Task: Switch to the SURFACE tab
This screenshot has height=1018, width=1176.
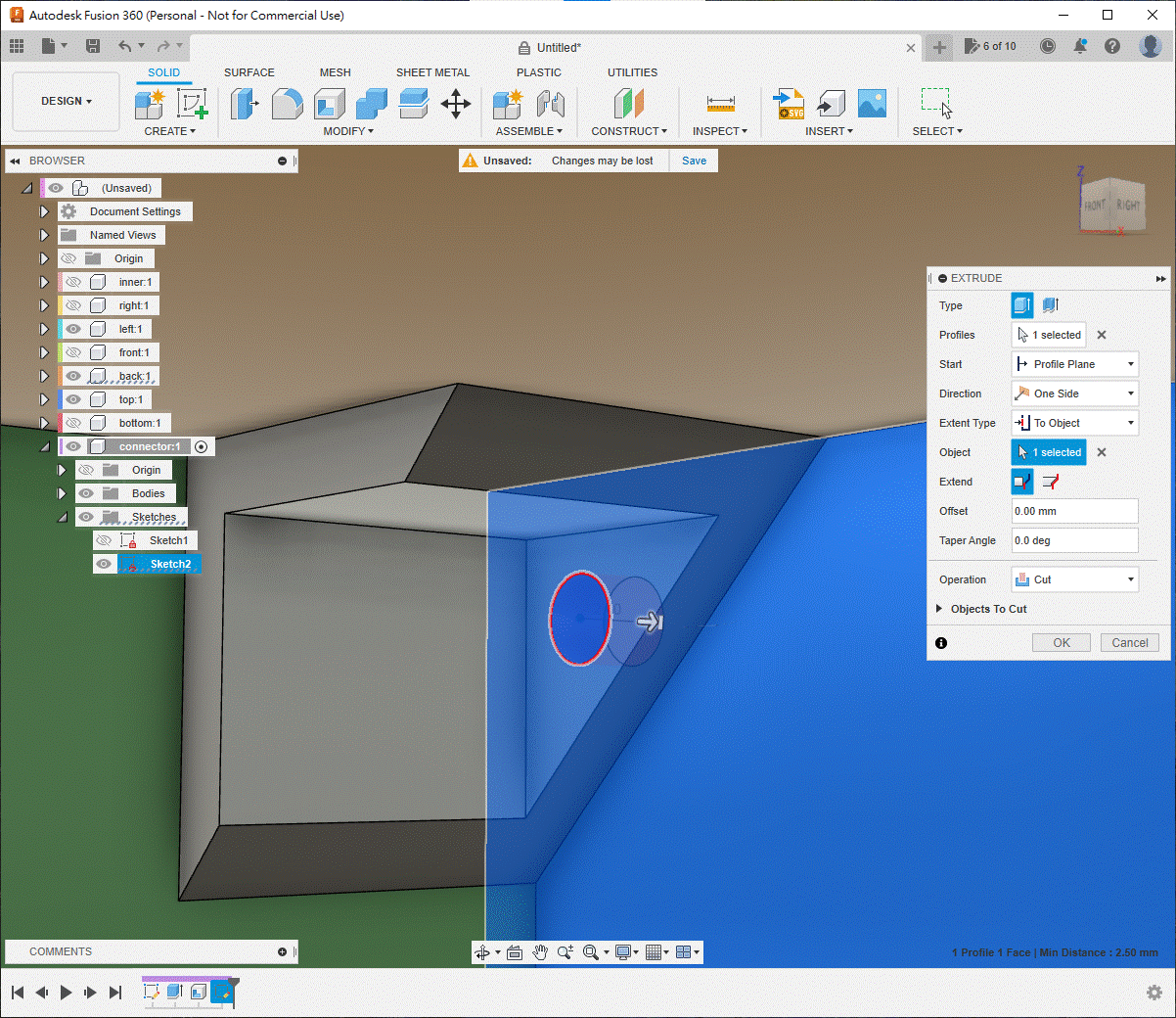Action: [x=249, y=72]
